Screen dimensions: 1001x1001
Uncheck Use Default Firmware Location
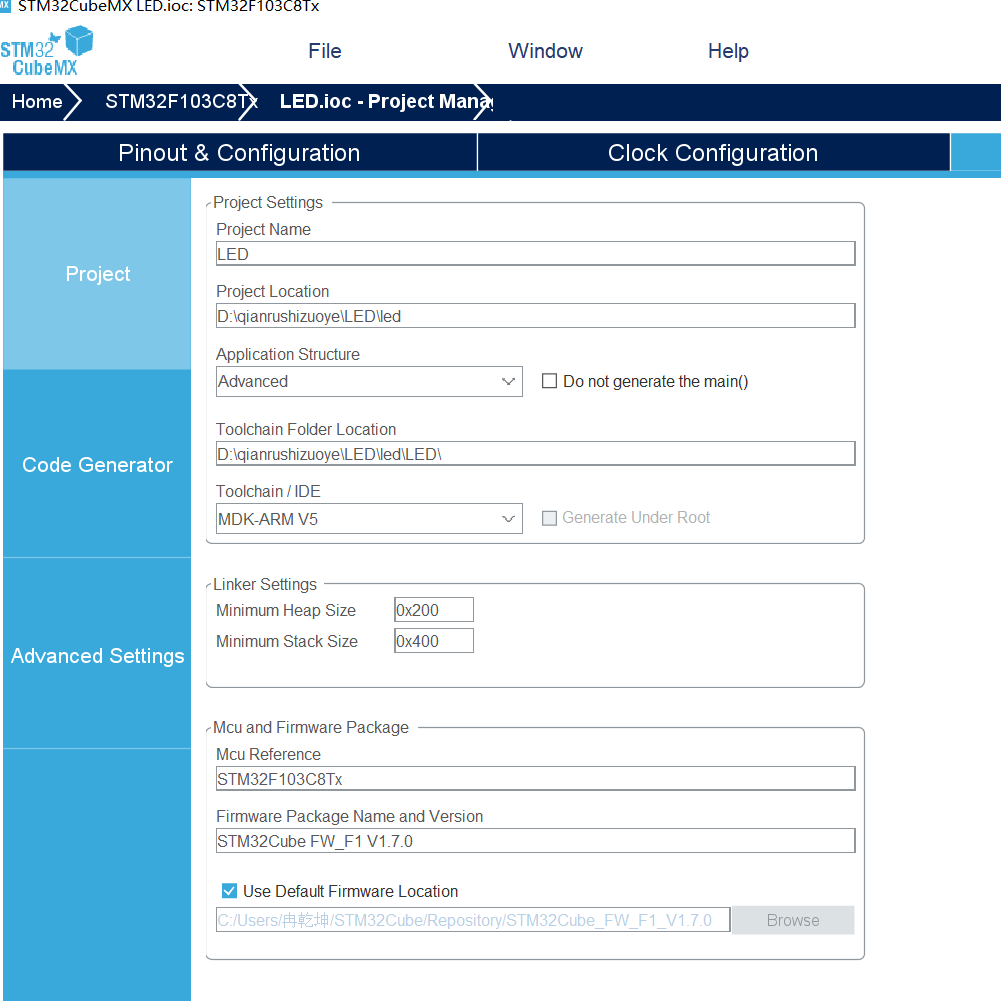tap(229, 891)
